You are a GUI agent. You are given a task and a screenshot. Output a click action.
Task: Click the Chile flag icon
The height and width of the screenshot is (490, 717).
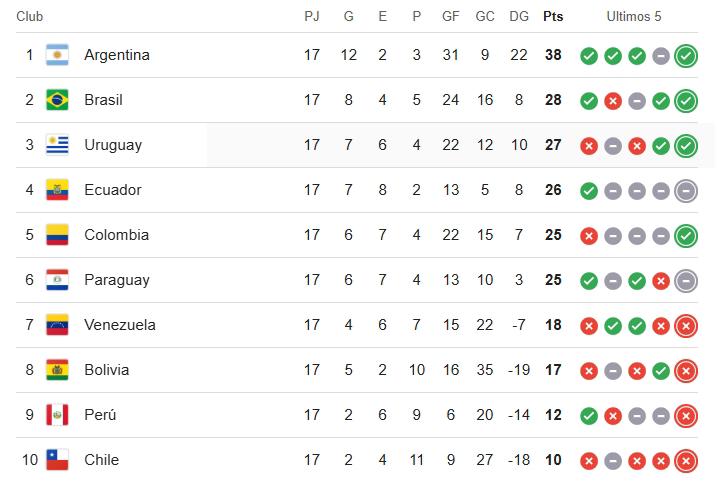click(x=57, y=460)
